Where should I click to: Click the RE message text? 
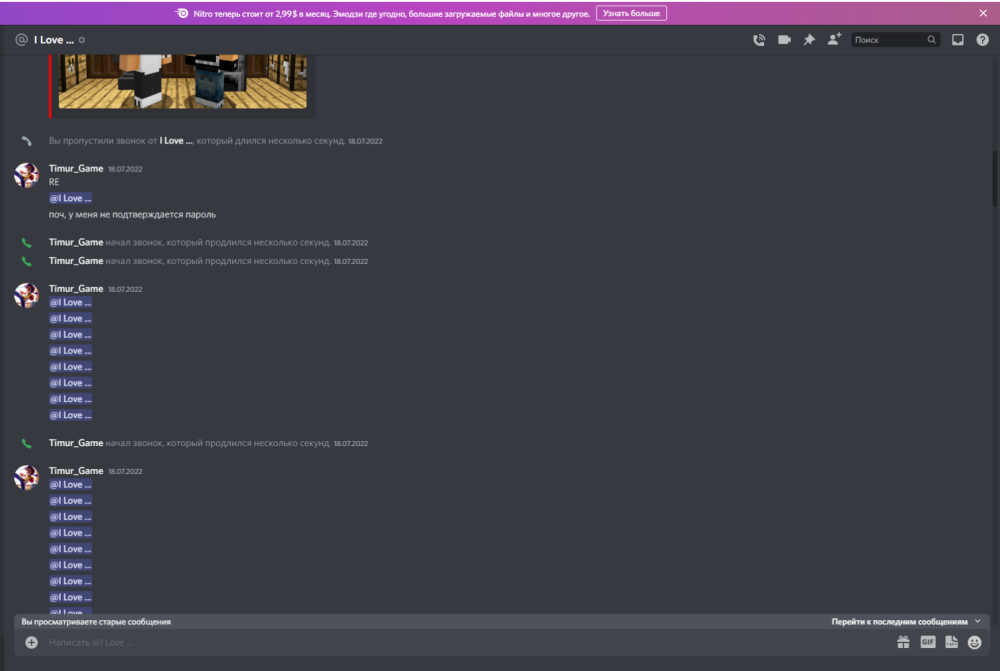click(x=54, y=182)
